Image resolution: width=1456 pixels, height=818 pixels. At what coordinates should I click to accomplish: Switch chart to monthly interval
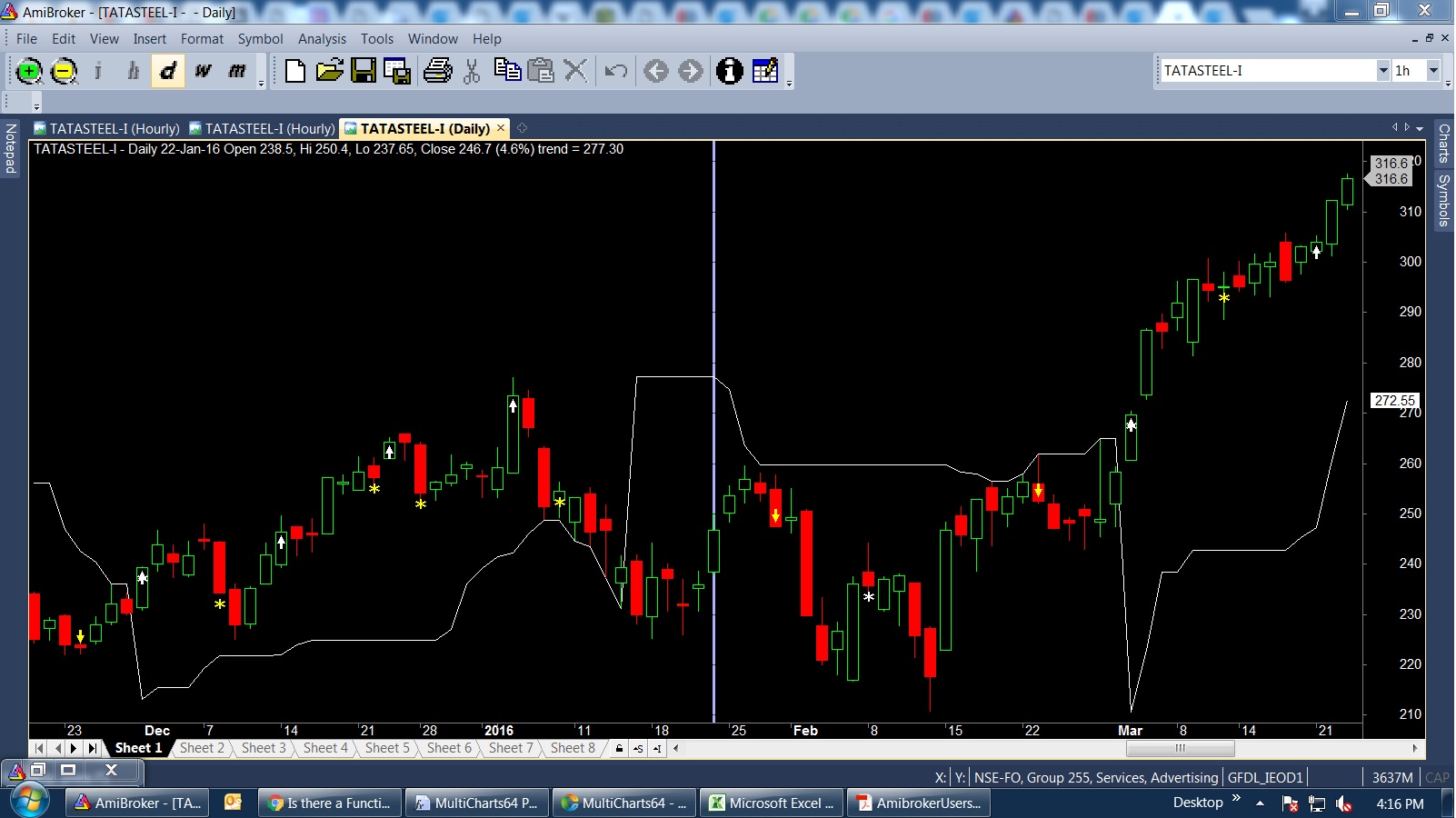[x=237, y=71]
